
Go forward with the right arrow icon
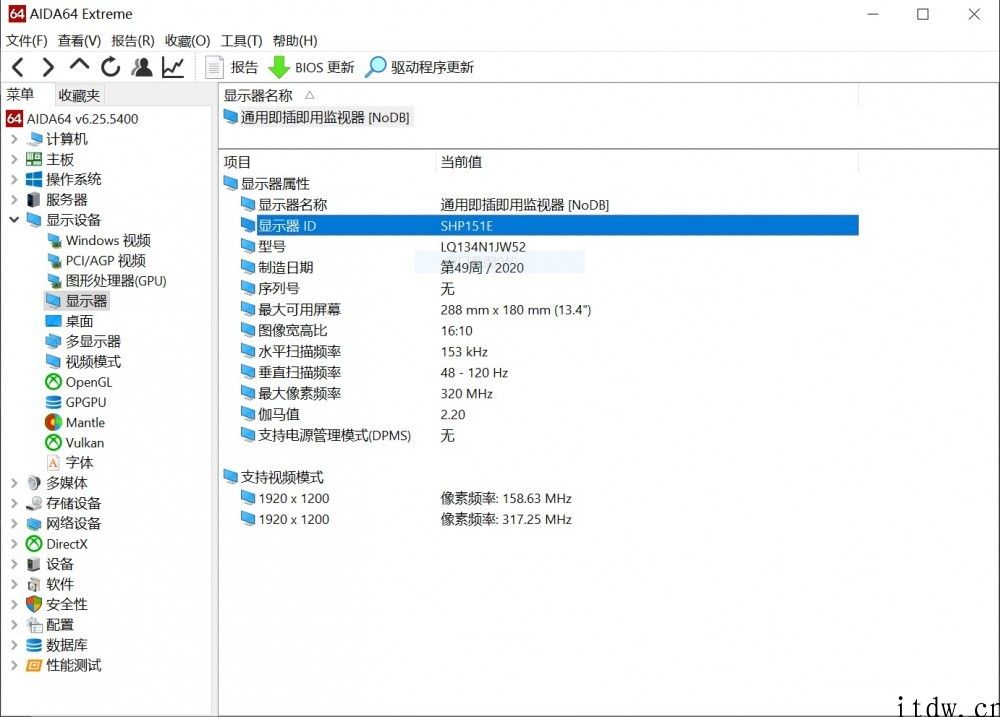tap(48, 67)
